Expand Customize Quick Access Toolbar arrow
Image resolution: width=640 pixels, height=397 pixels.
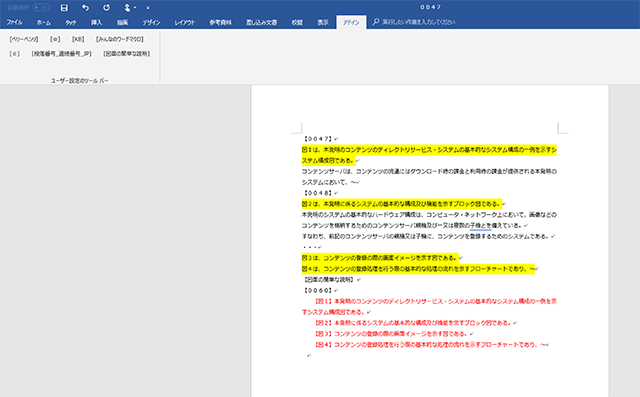tap(148, 8)
